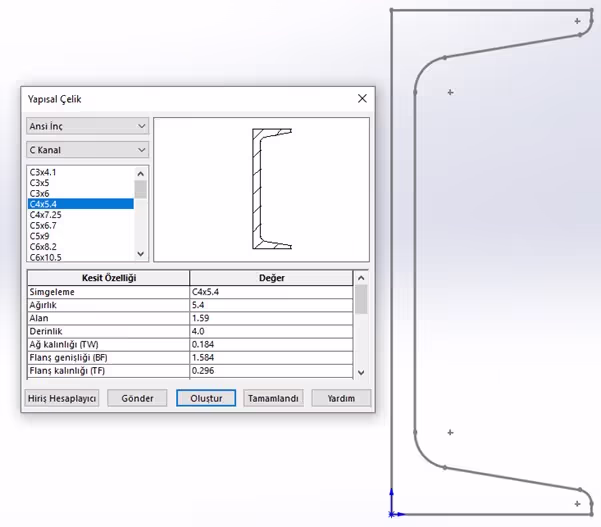Click the Ağırlık value 5.4 cell
Image resolution: width=601 pixels, height=527 pixels.
[x=271, y=305]
